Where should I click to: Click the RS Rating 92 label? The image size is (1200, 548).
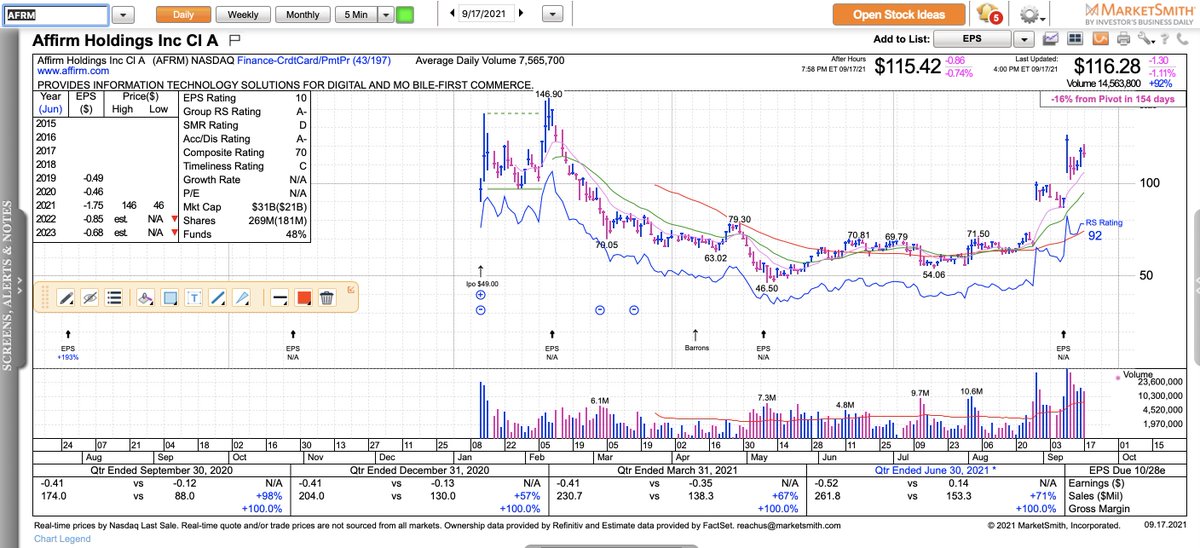pyautogui.click(x=1105, y=230)
